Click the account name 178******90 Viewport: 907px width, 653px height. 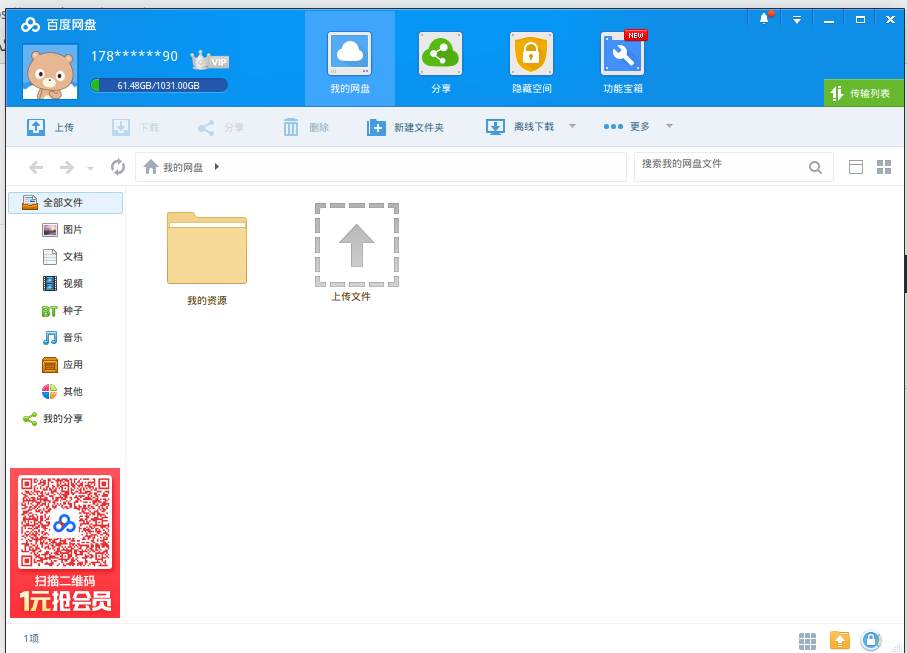[134, 56]
